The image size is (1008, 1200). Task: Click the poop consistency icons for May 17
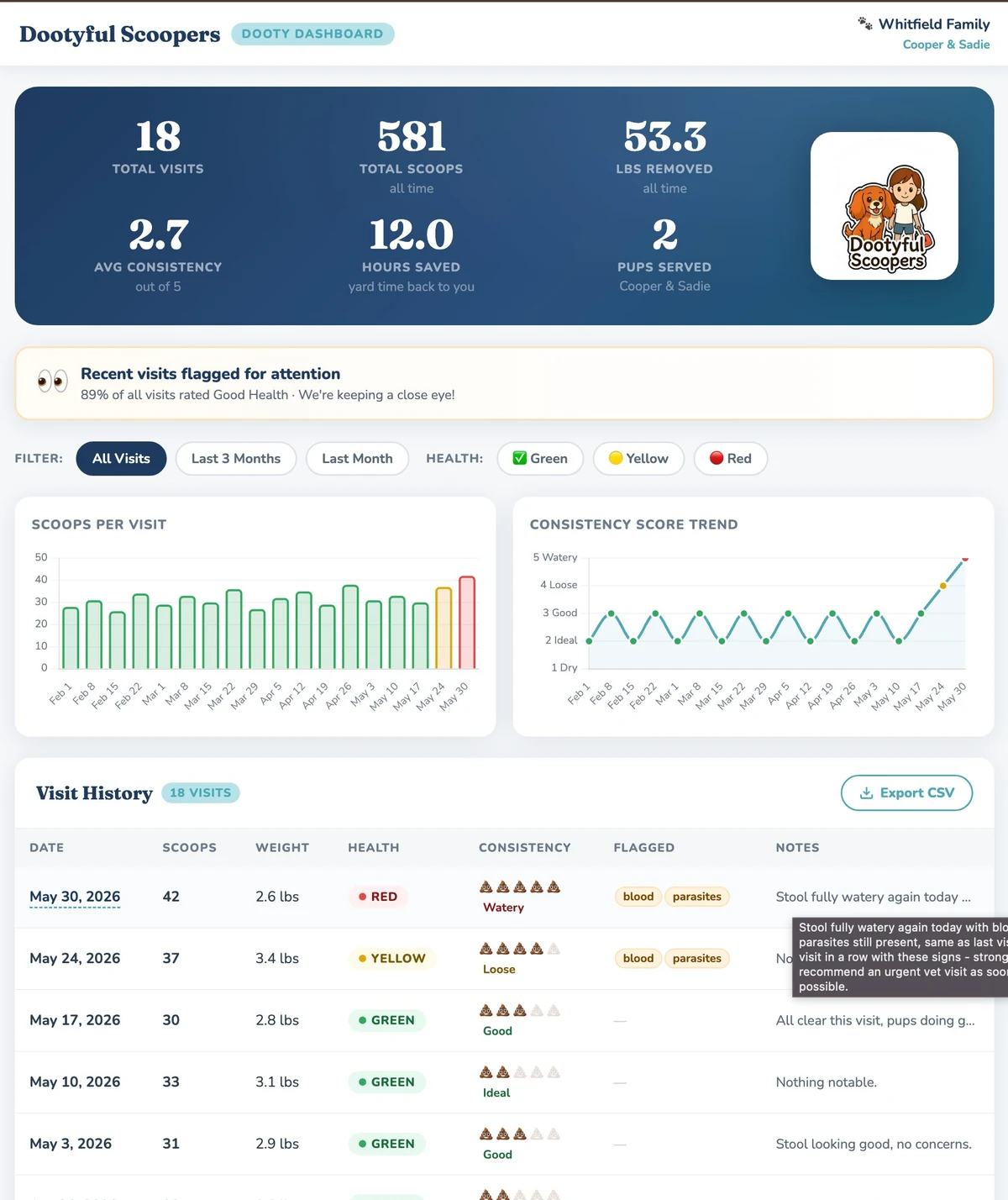coord(520,1010)
